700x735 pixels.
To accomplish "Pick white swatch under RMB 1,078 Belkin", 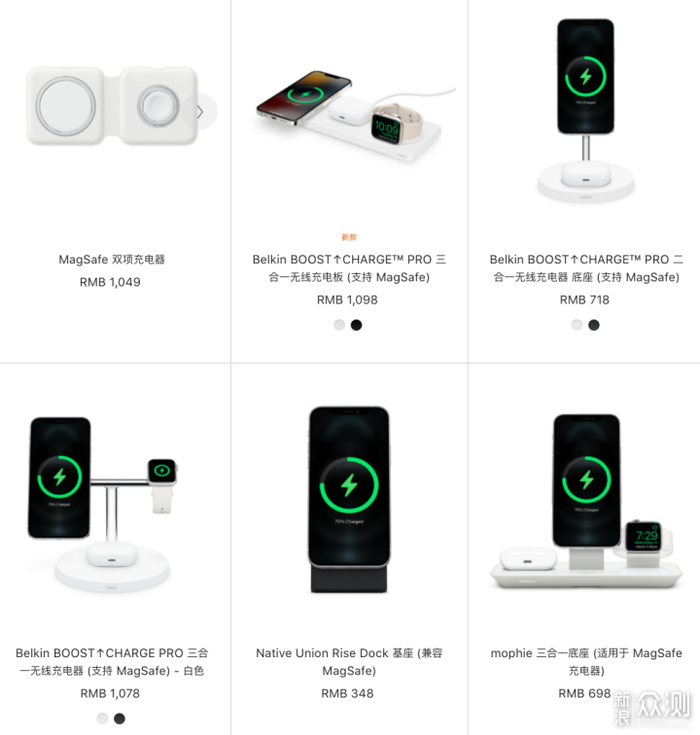I will point(102,718).
